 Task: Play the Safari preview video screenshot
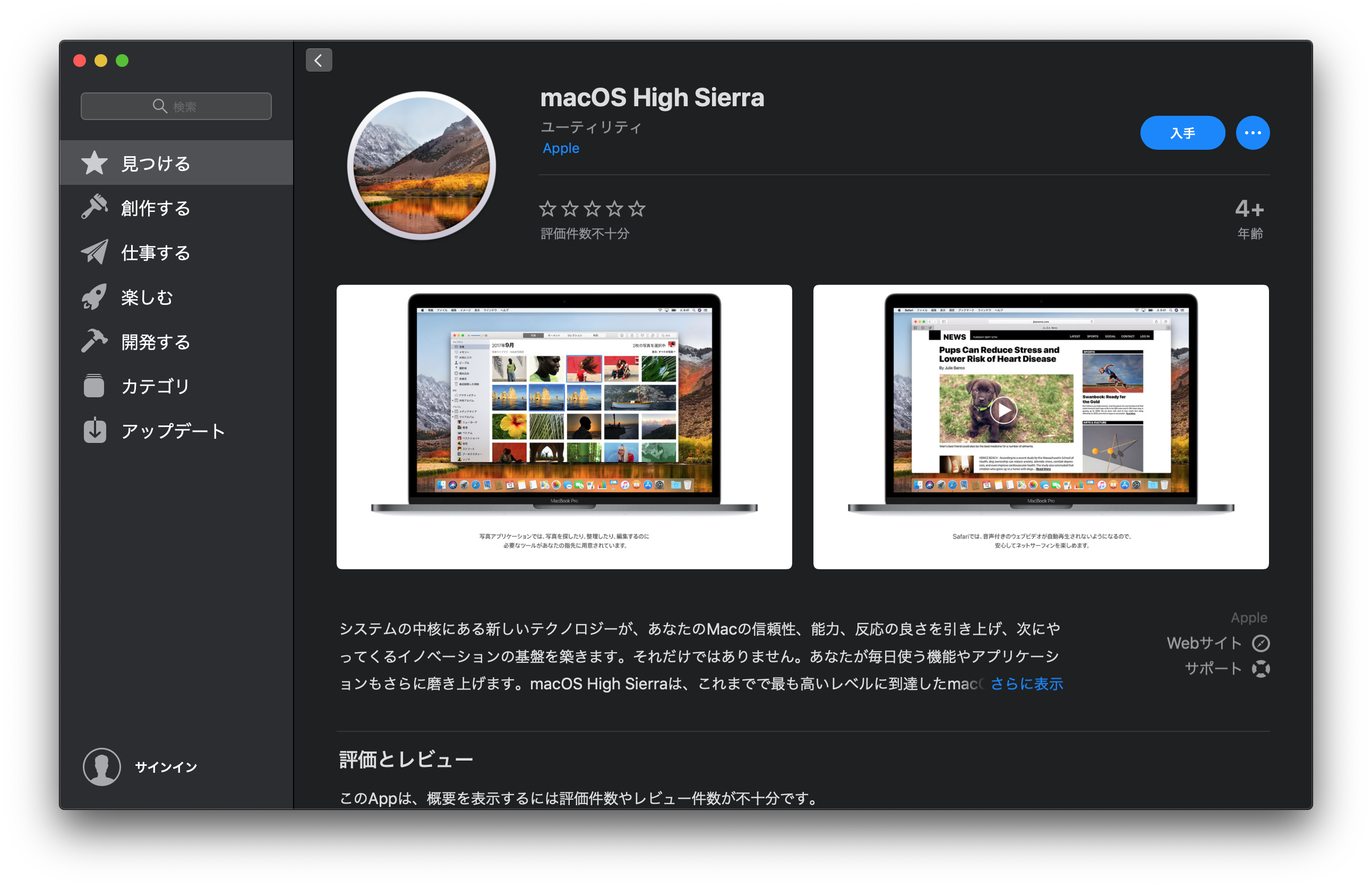click(1003, 411)
